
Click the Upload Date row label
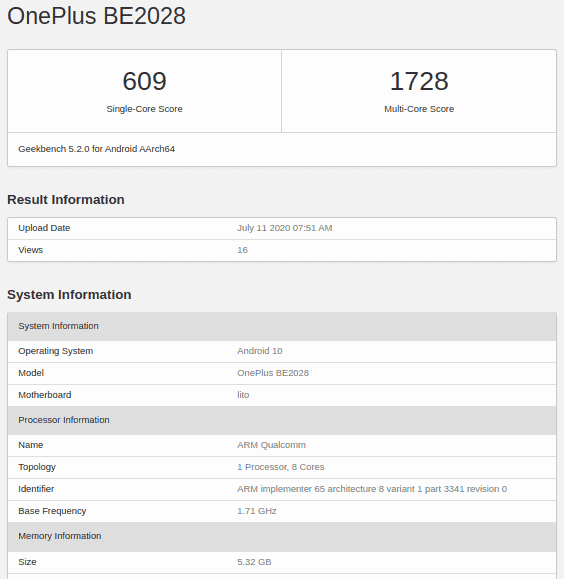pos(44,228)
